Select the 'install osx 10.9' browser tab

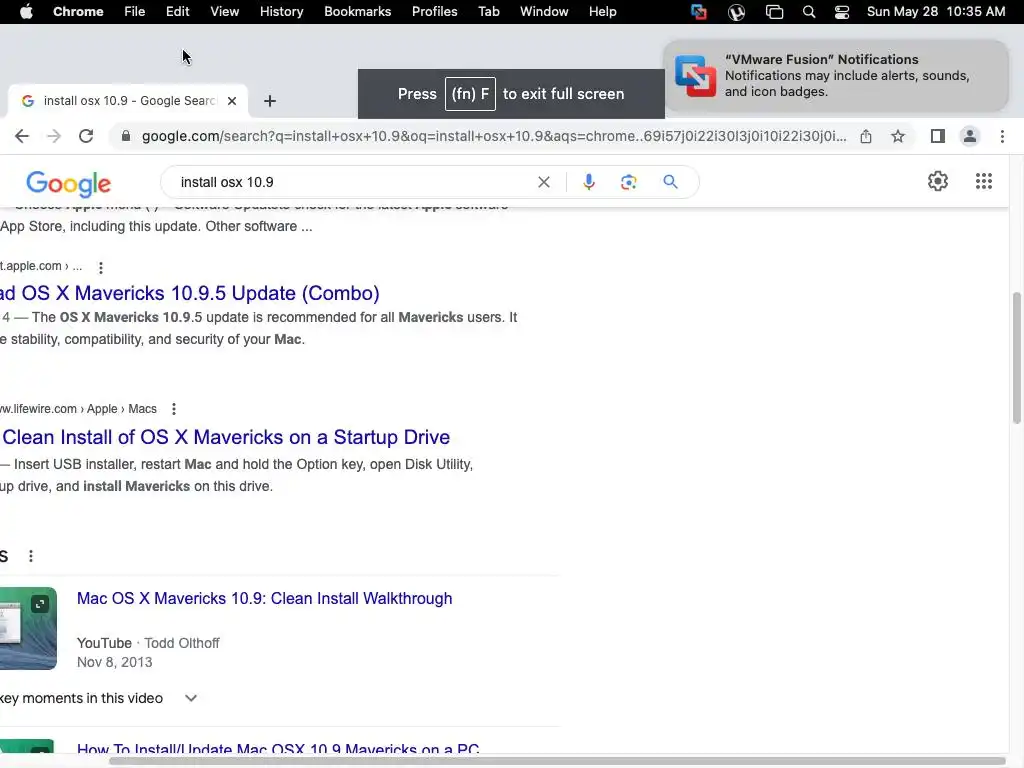click(128, 101)
